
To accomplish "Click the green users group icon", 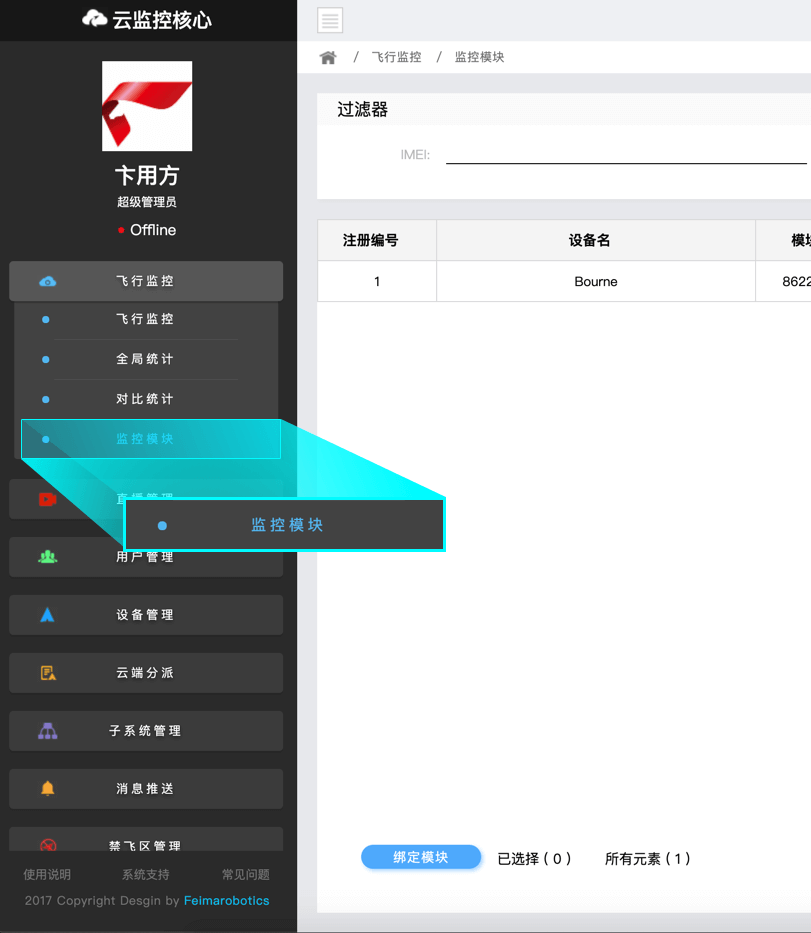I will (x=48, y=557).
